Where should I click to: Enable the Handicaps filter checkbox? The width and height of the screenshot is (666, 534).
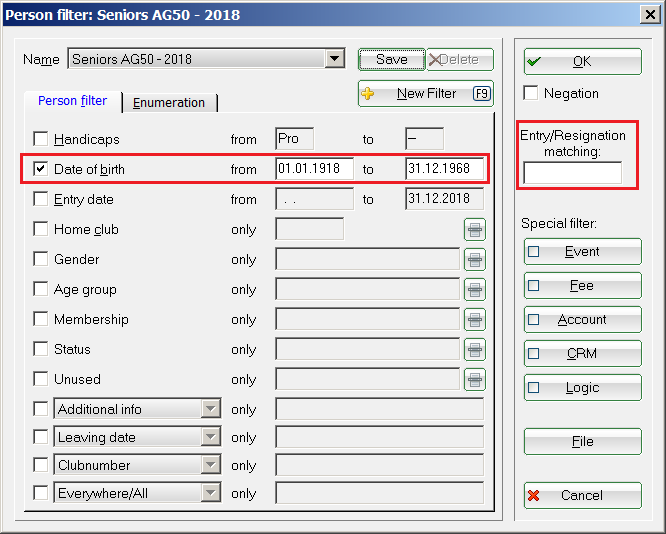(41, 140)
